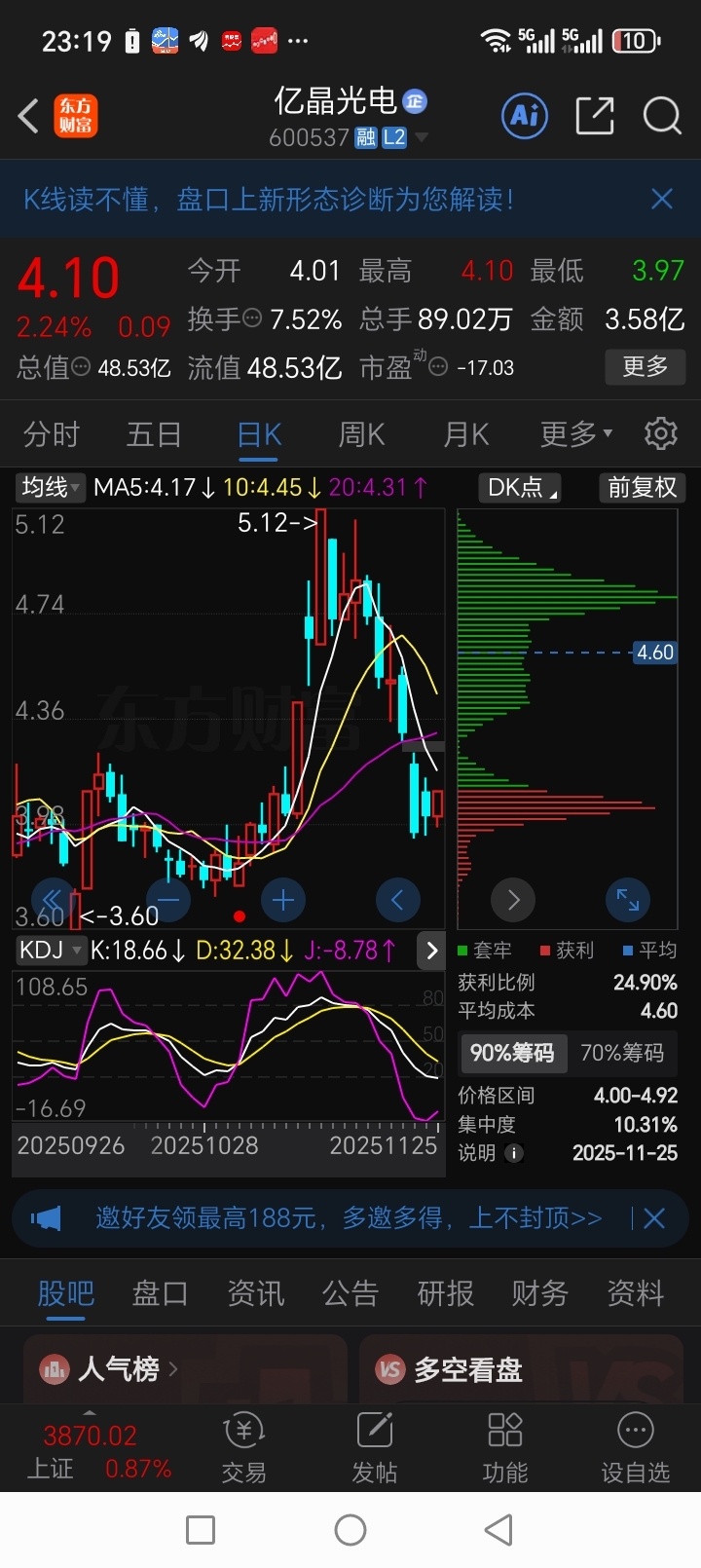Select the 日K tab

259,433
